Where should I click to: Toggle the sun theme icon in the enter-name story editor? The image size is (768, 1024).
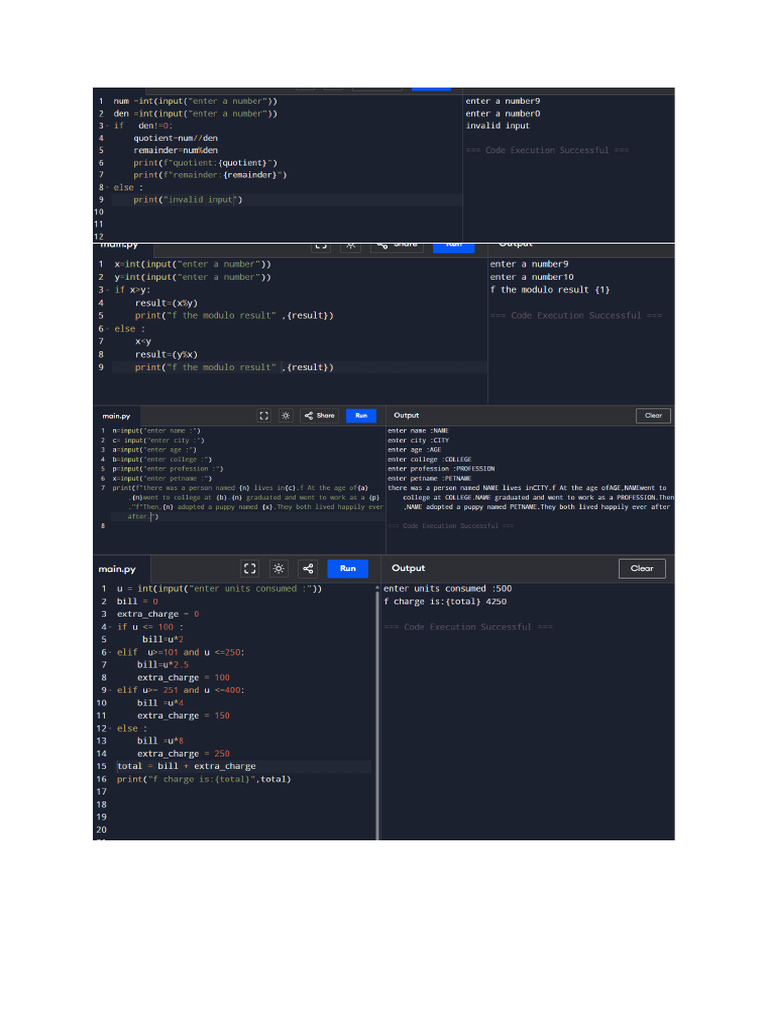pos(285,416)
